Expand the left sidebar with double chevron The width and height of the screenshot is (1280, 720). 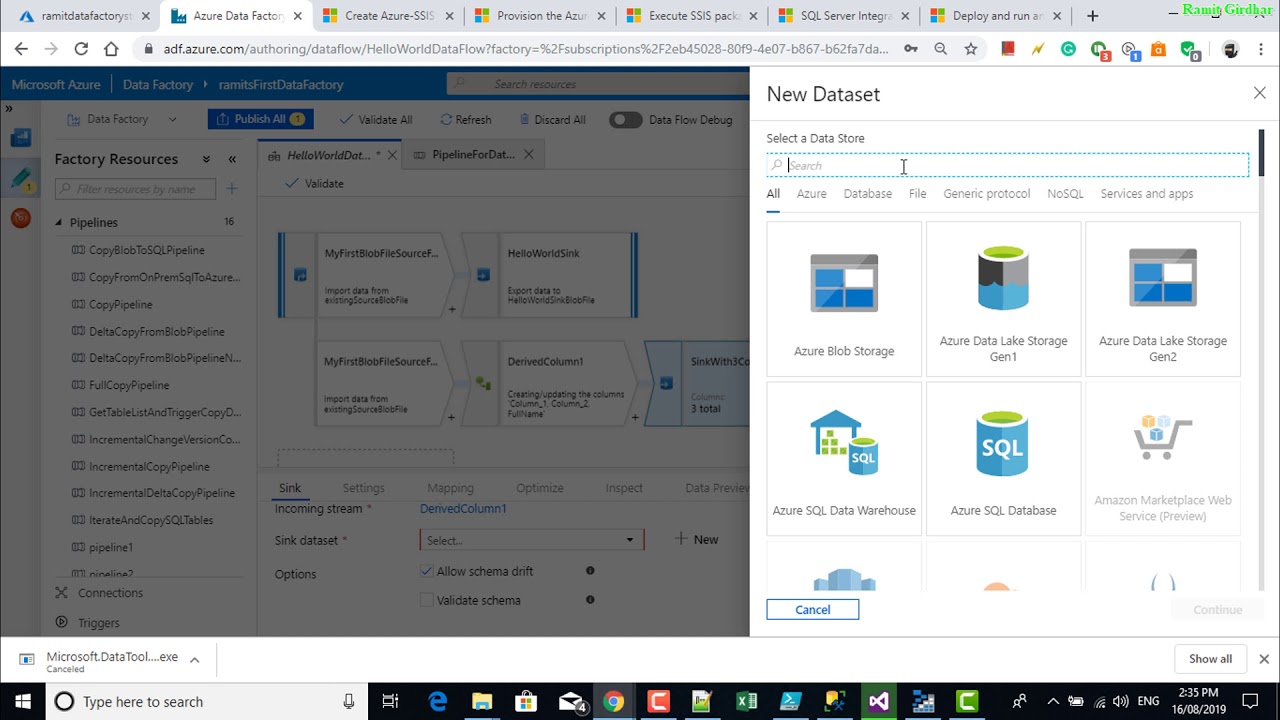(9, 108)
